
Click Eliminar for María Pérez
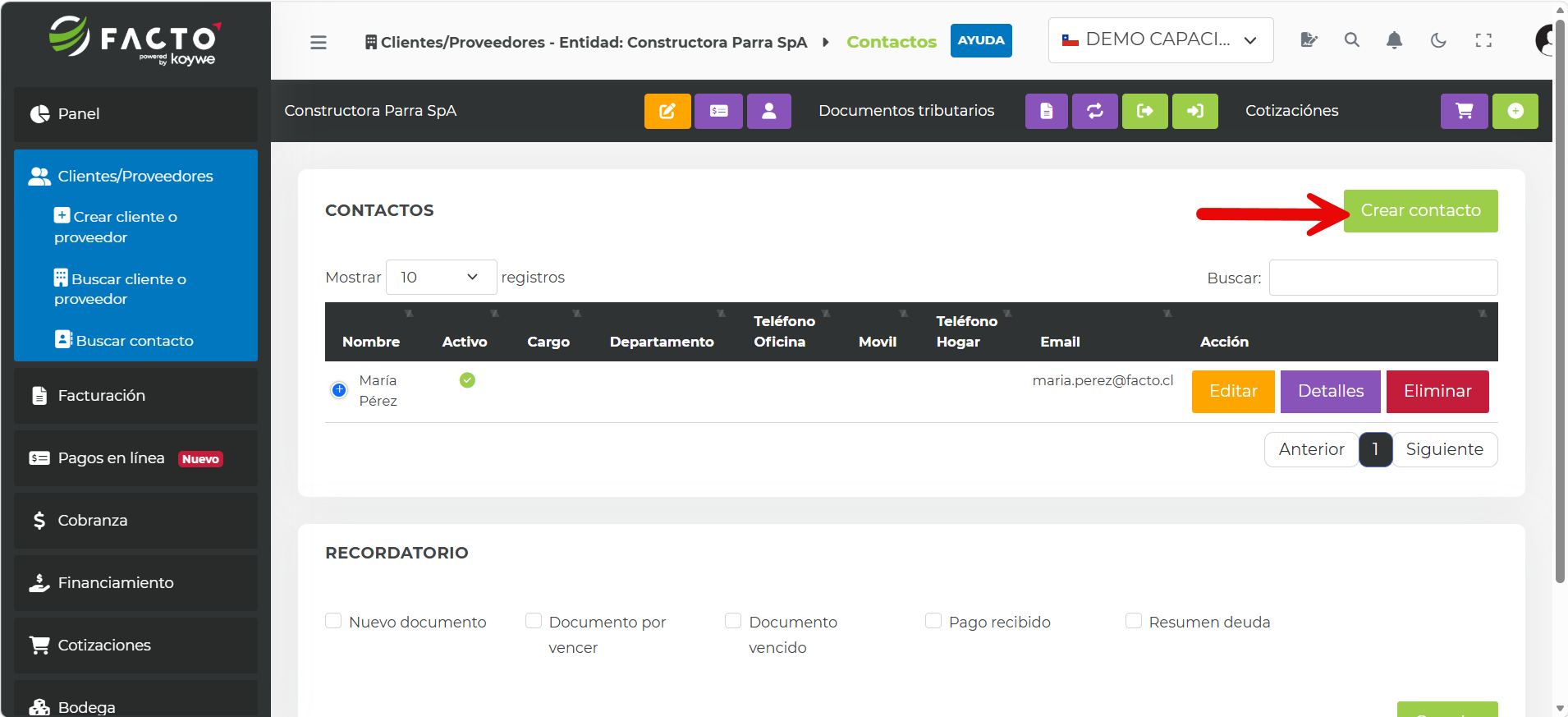point(1437,392)
